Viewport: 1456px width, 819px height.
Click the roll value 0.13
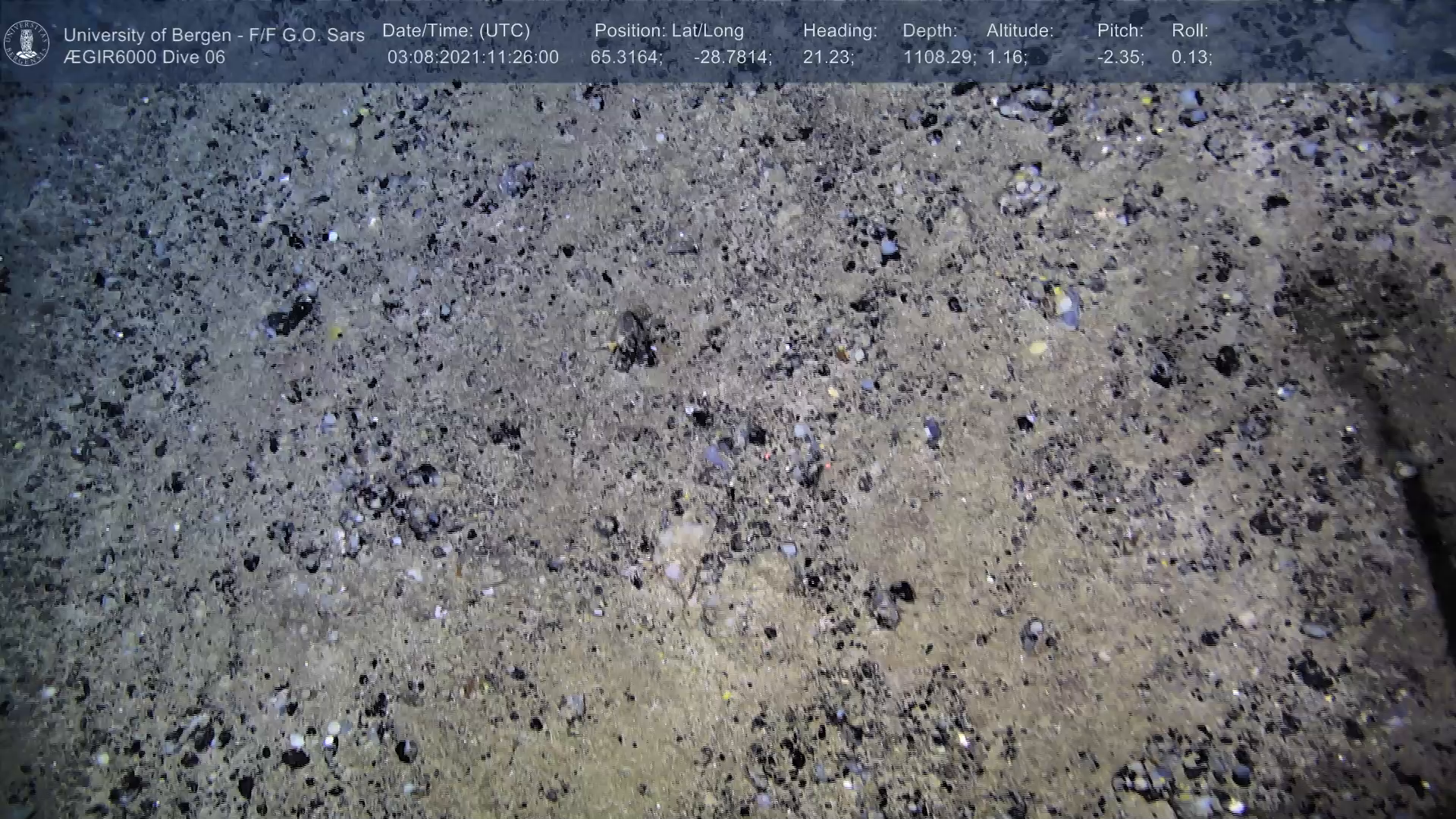click(1191, 58)
